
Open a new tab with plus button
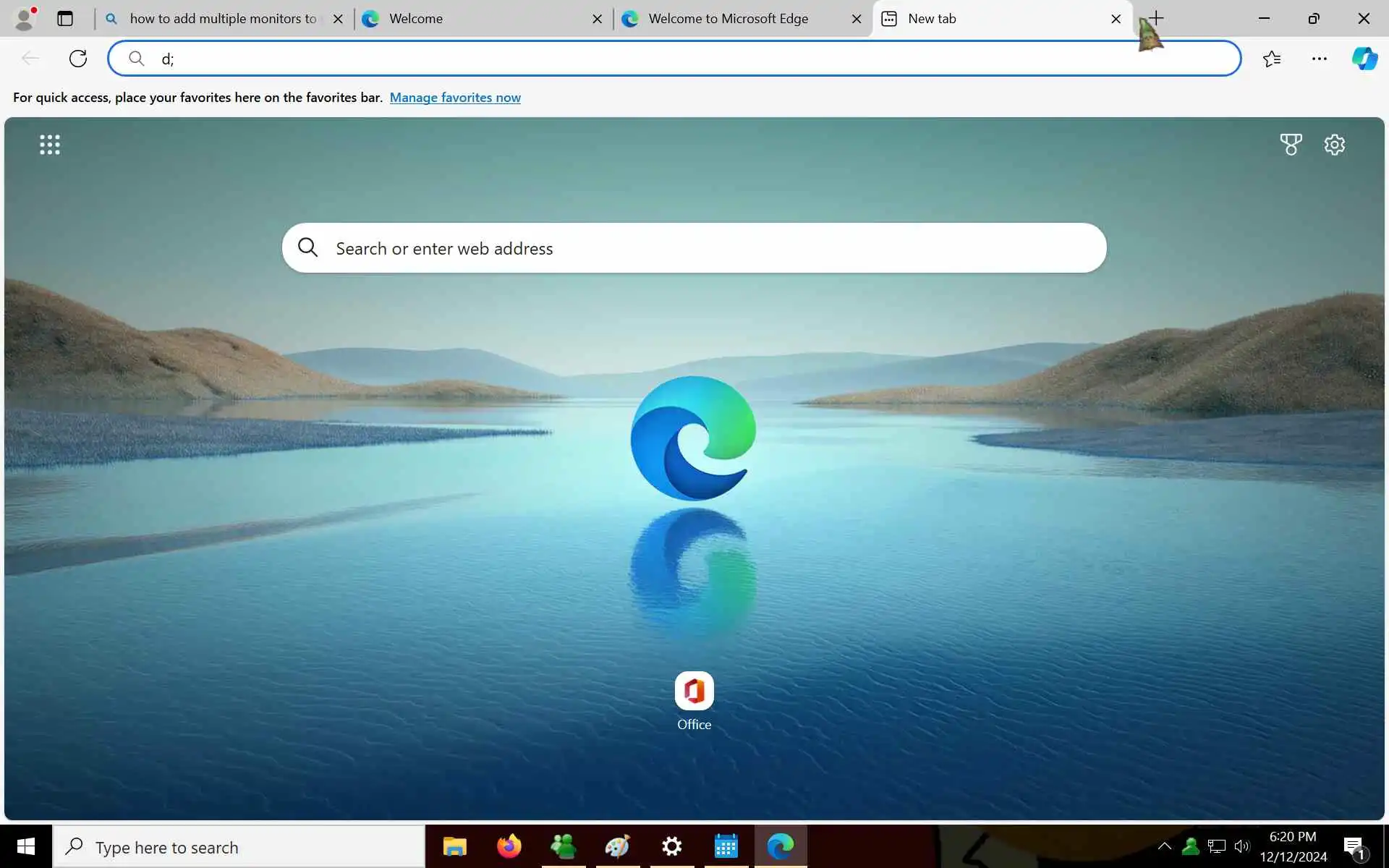(x=1156, y=18)
